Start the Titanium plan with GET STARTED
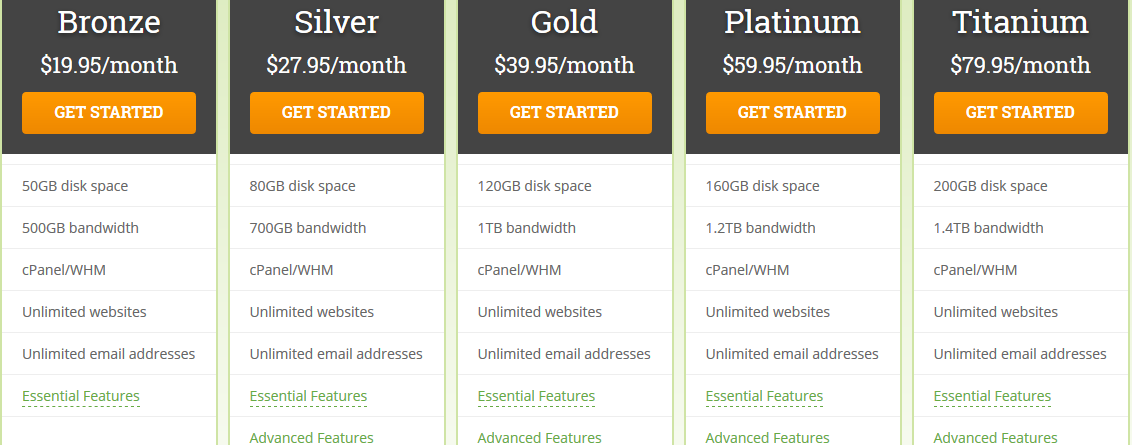The width and height of the screenshot is (1132, 445). point(1021,113)
